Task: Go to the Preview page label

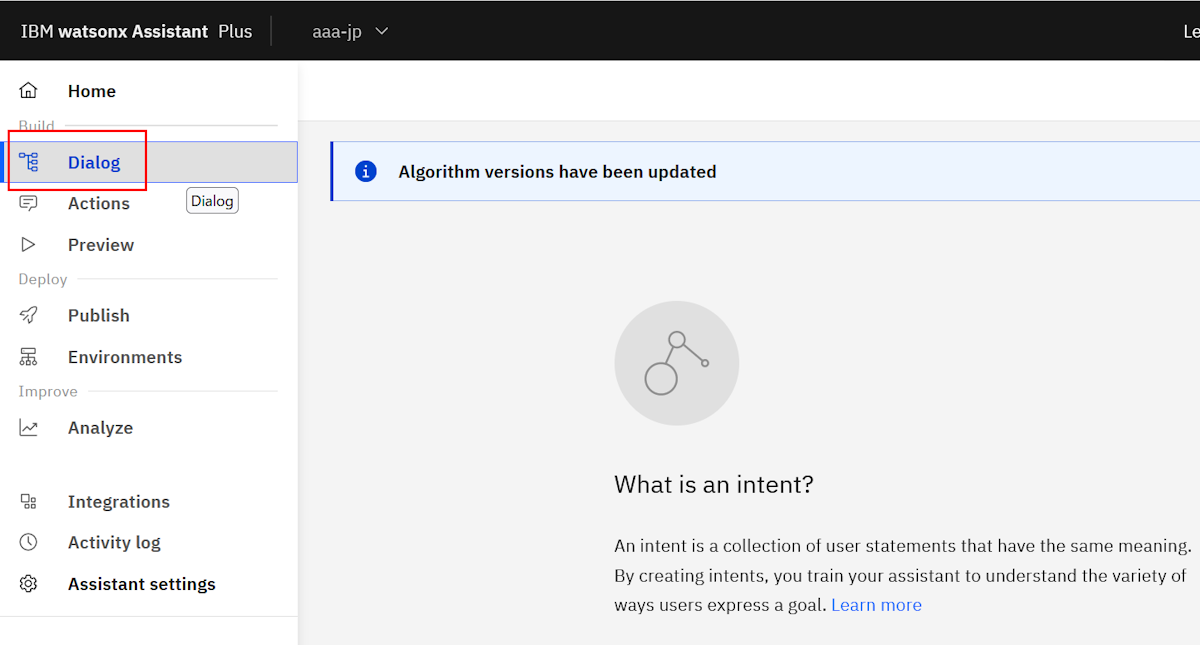Action: click(101, 245)
